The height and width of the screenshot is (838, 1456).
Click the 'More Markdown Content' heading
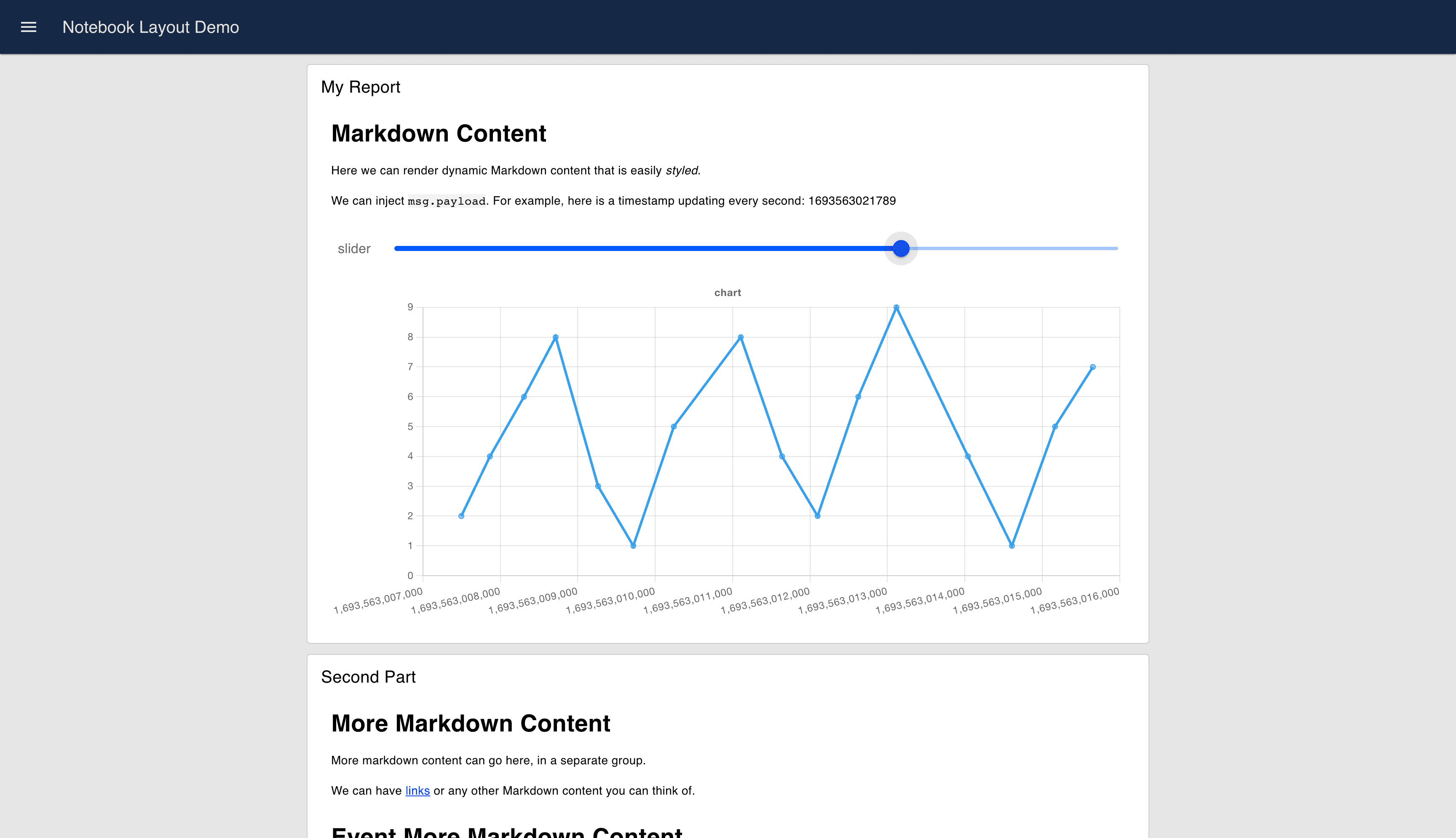tap(471, 723)
